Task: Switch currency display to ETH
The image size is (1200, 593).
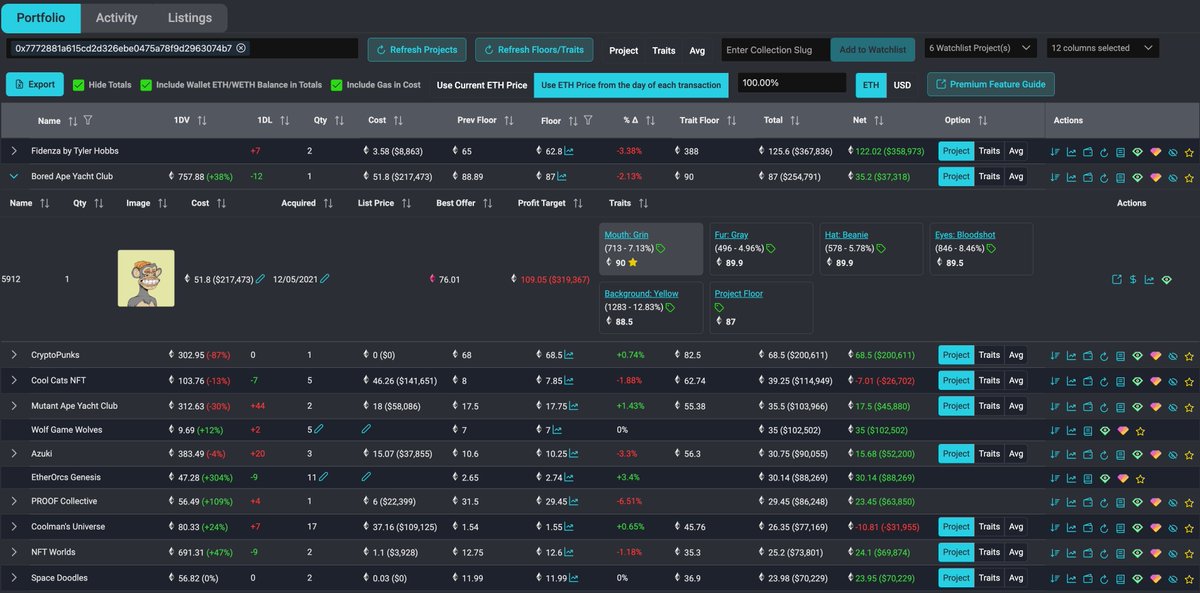Action: pyautogui.click(x=871, y=85)
